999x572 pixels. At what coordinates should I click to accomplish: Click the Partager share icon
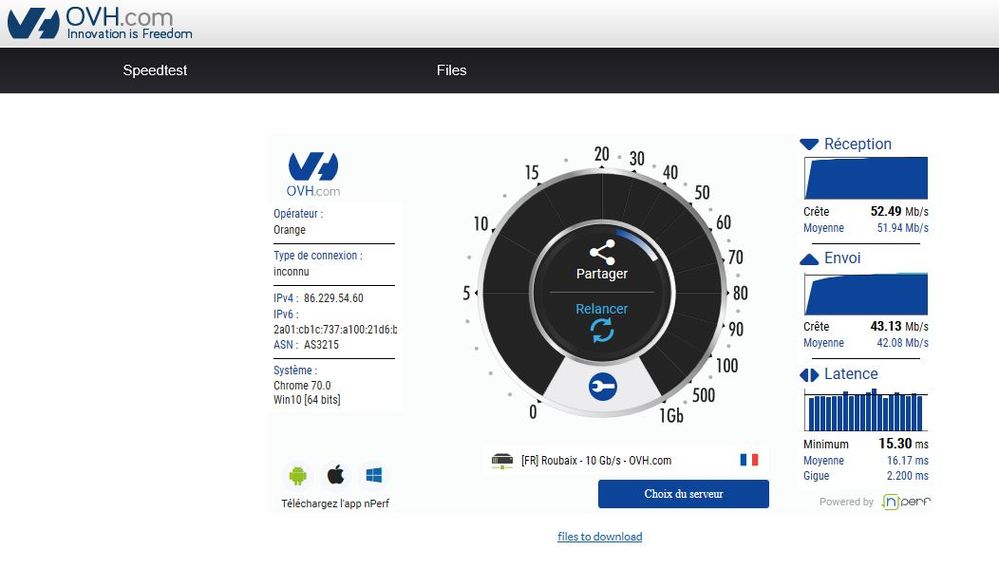602,252
